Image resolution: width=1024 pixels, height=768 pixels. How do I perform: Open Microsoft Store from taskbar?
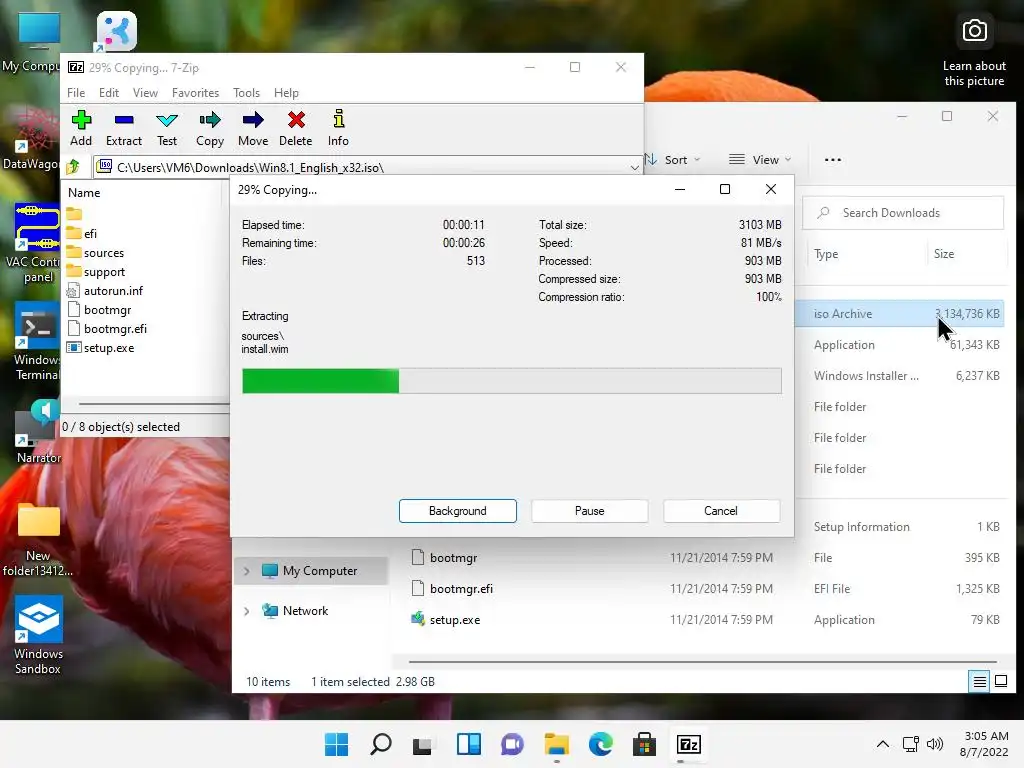(x=645, y=744)
